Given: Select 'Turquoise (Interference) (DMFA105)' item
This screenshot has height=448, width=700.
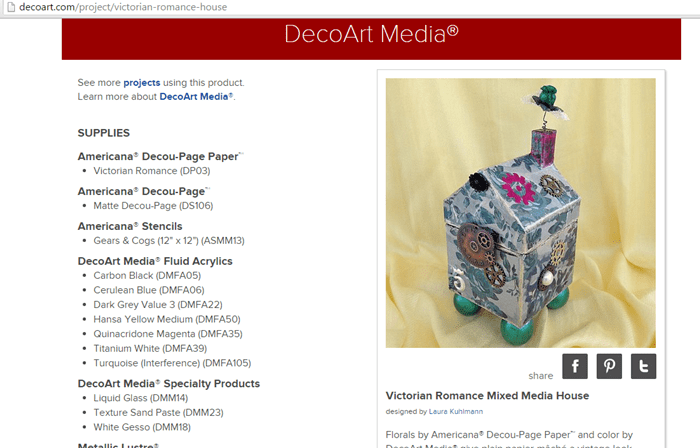Looking at the screenshot, I should [172, 363].
